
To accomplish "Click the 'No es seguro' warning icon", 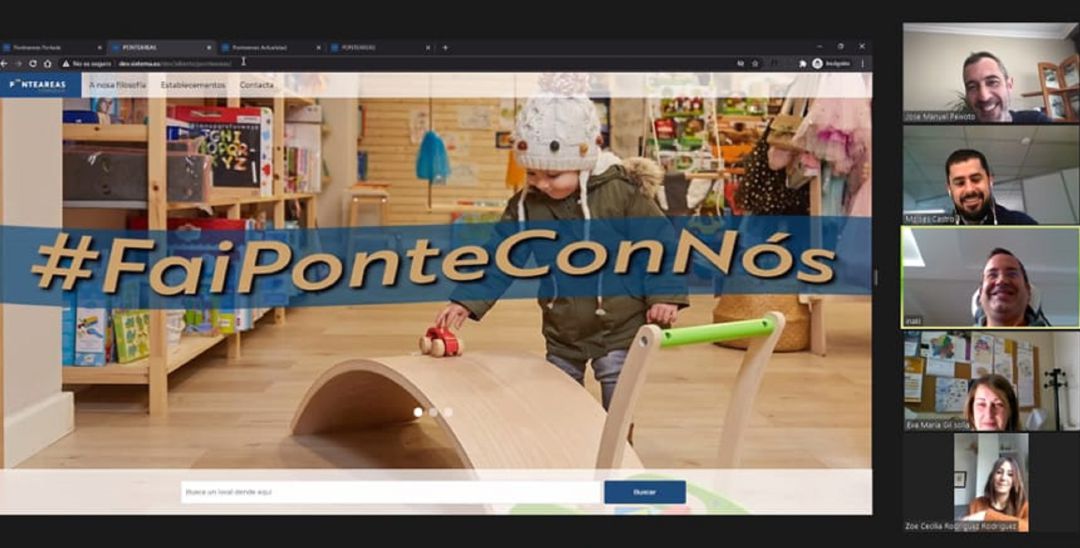I will tap(66, 63).
